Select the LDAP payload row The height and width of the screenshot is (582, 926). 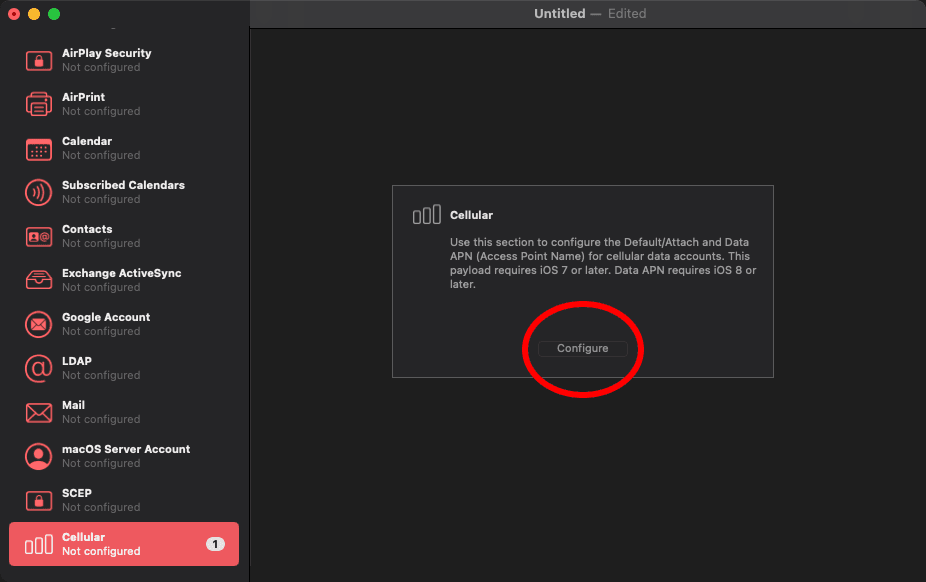pyautogui.click(x=120, y=368)
